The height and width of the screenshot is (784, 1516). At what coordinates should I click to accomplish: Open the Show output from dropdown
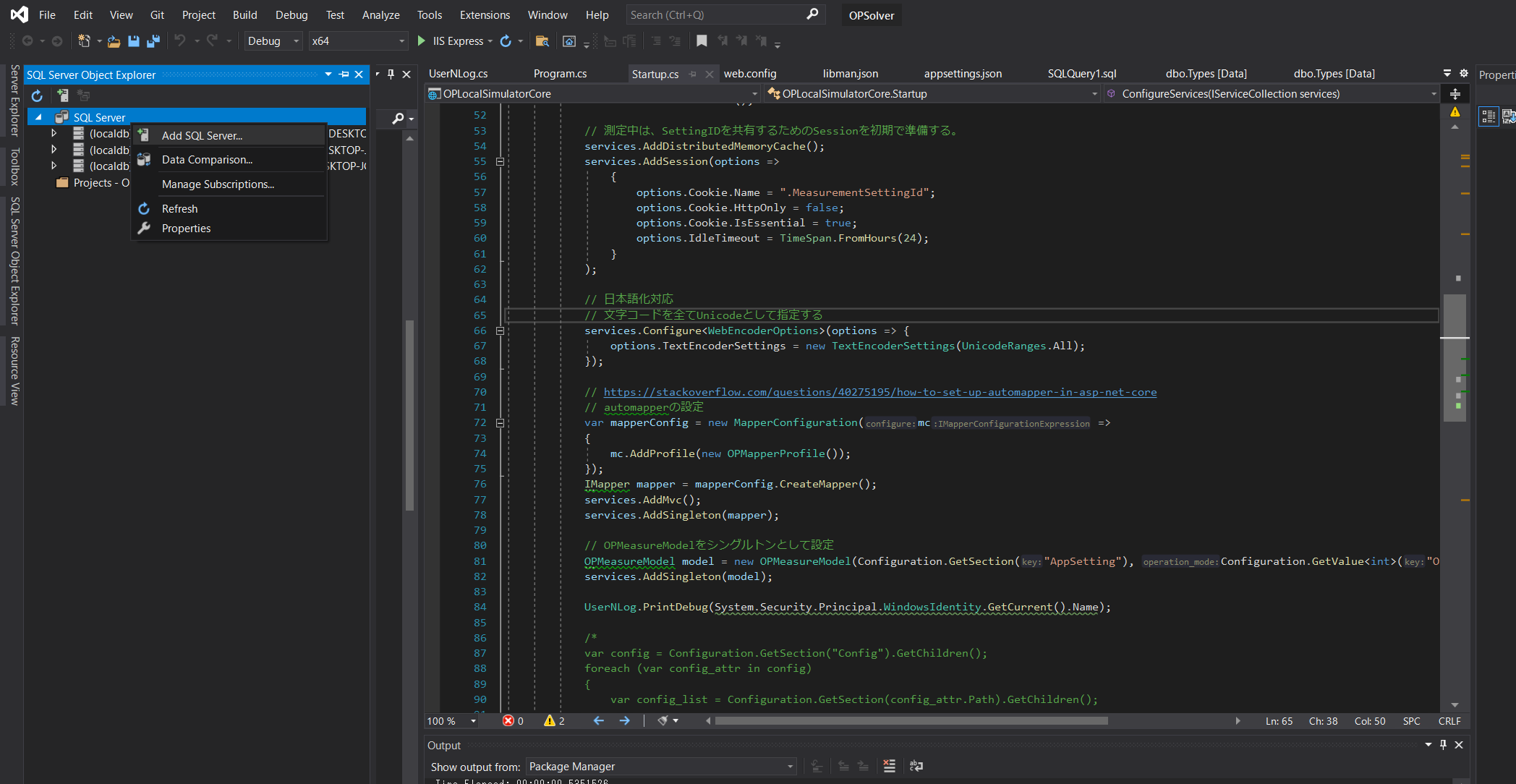click(x=788, y=767)
